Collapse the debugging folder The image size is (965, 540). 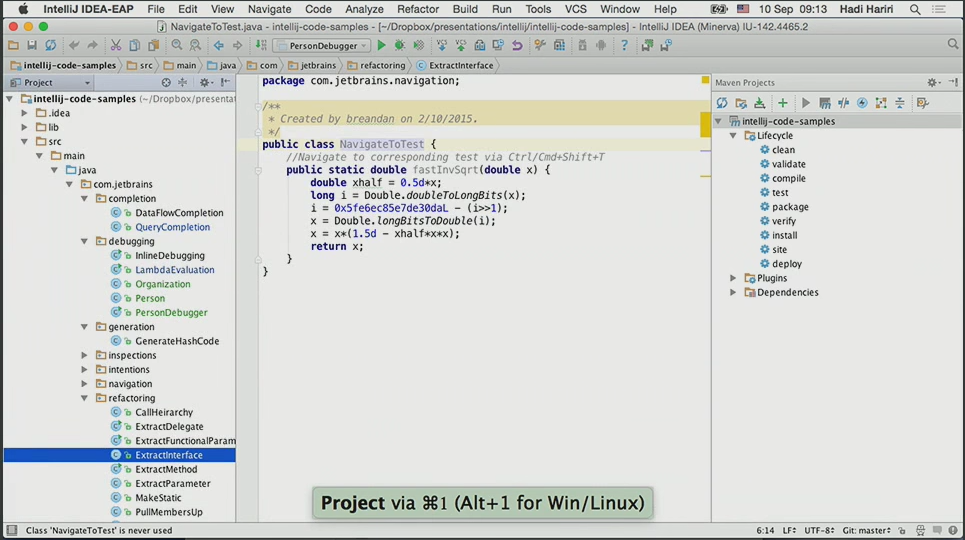click(84, 241)
